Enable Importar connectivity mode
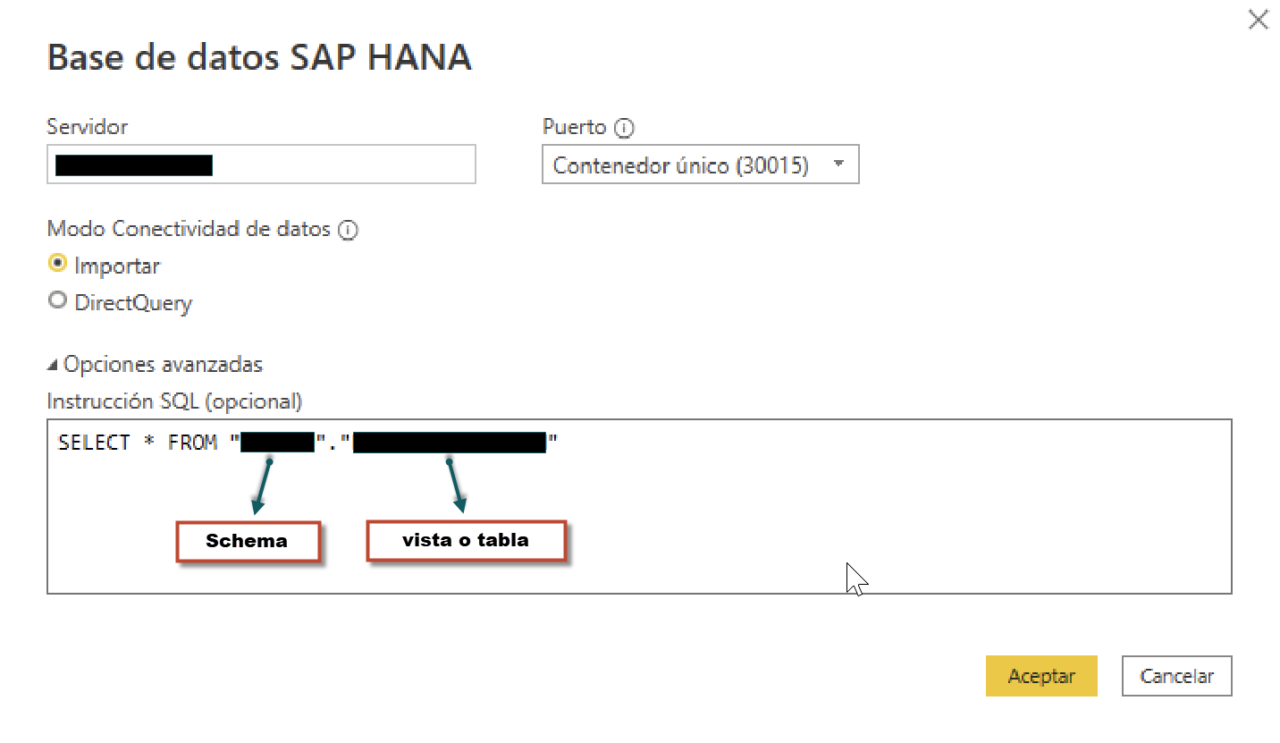This screenshot has height=743, width=1280. click(58, 263)
